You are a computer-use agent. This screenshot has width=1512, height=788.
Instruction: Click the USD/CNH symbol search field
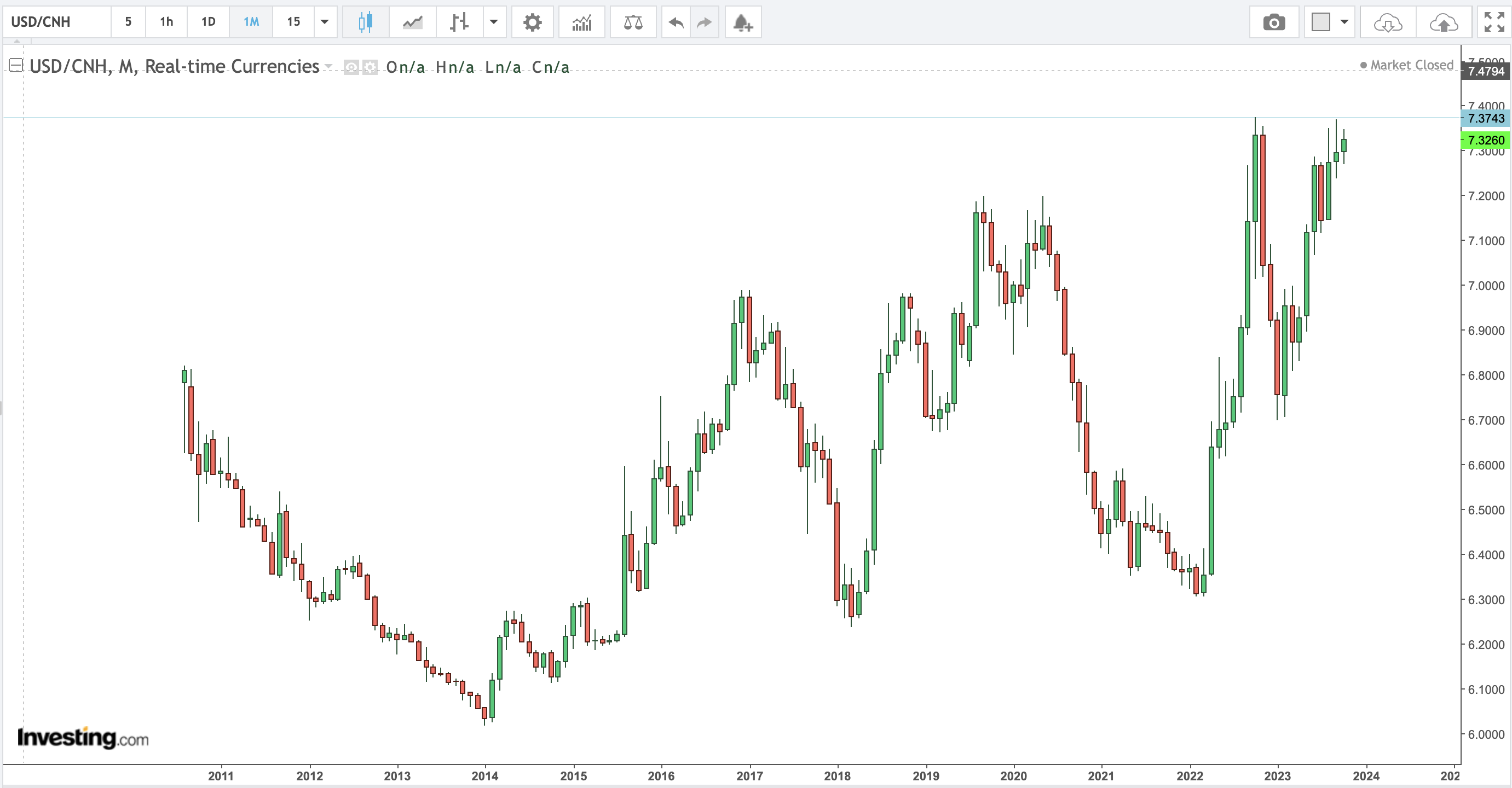57,22
